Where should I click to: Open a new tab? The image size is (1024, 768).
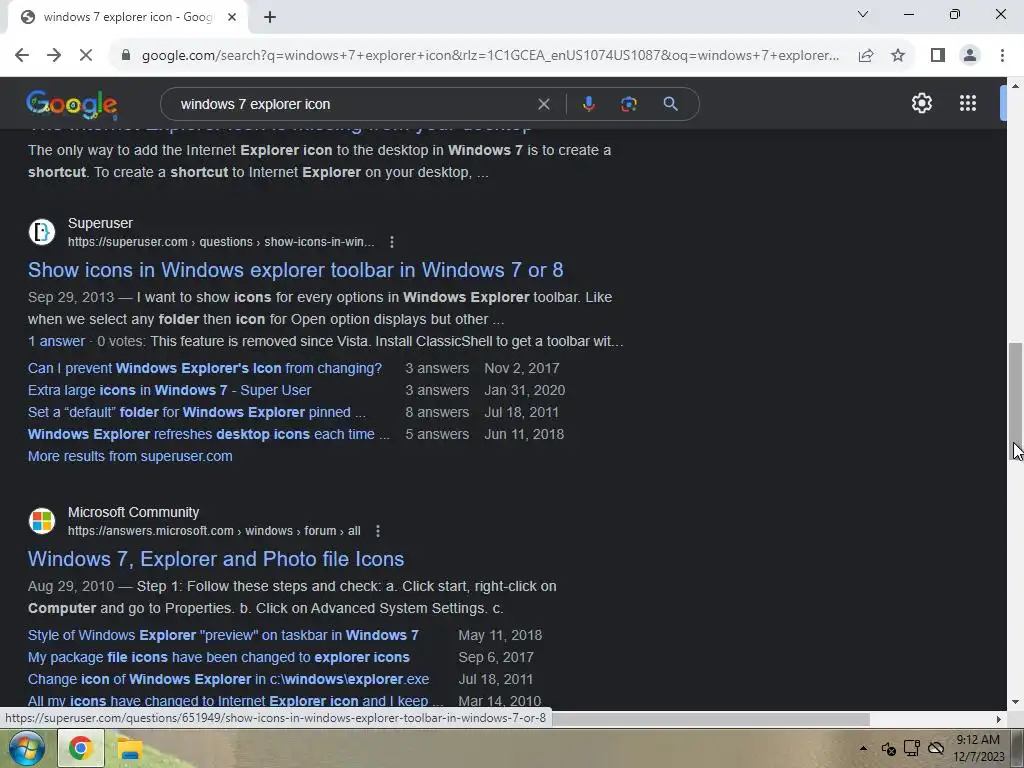pyautogui.click(x=270, y=17)
